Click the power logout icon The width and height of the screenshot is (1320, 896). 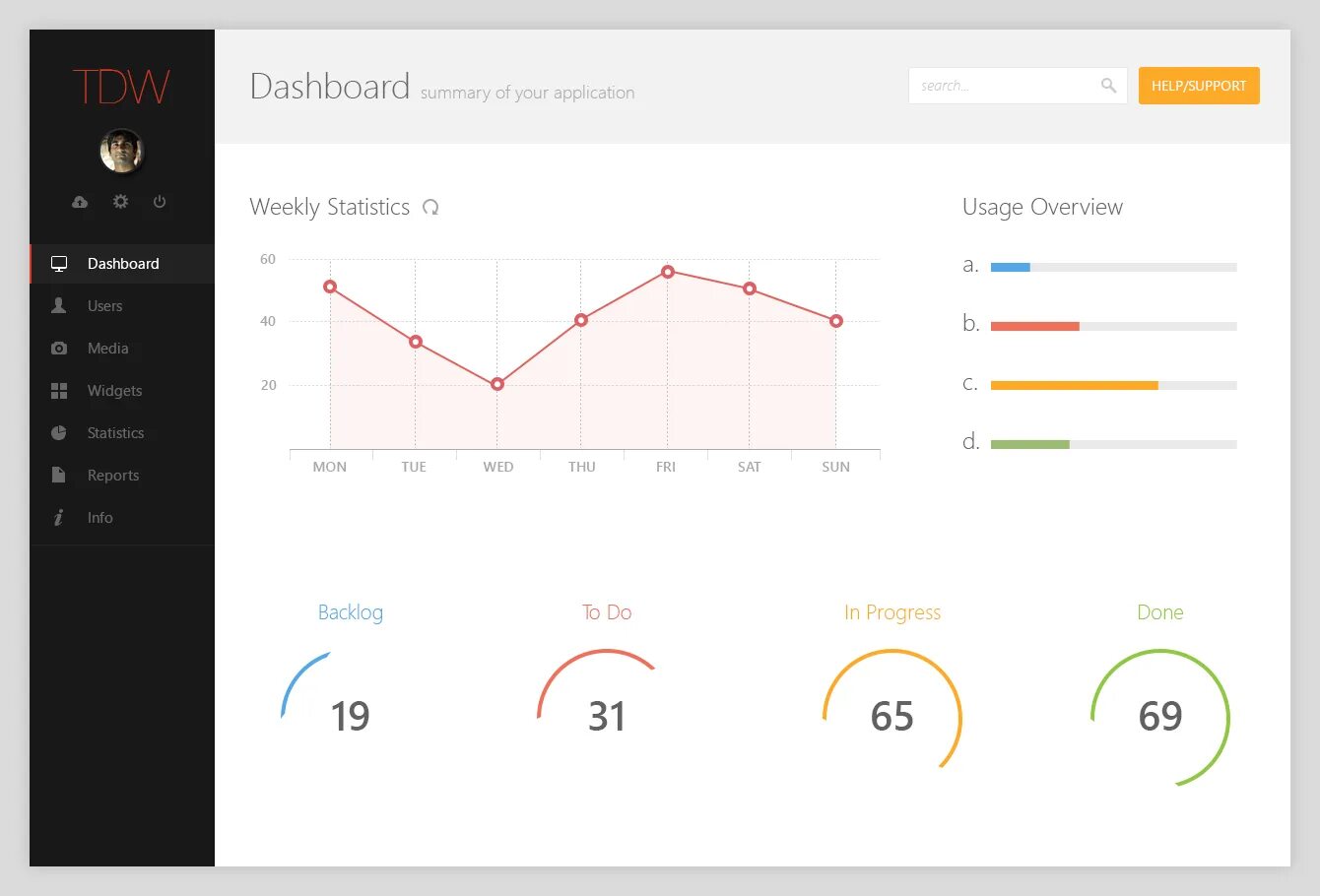coord(160,201)
